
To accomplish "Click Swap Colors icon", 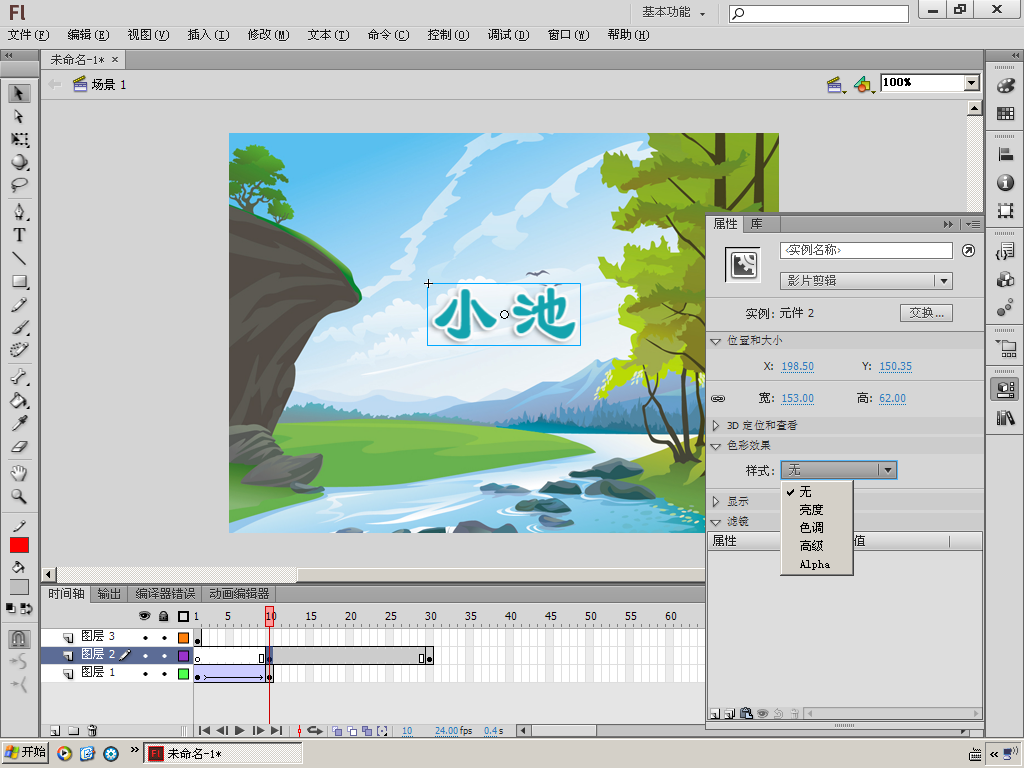I will click(x=27, y=609).
